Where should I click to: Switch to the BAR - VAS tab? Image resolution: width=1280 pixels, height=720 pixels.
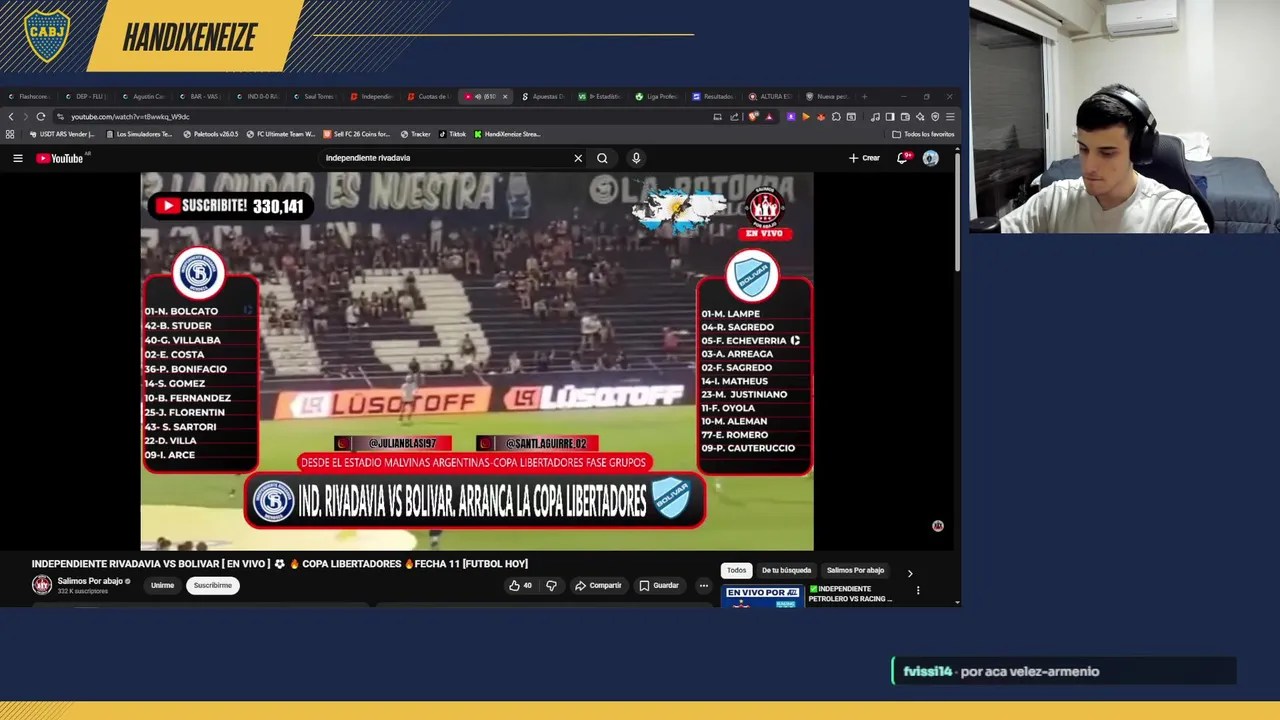(199, 96)
